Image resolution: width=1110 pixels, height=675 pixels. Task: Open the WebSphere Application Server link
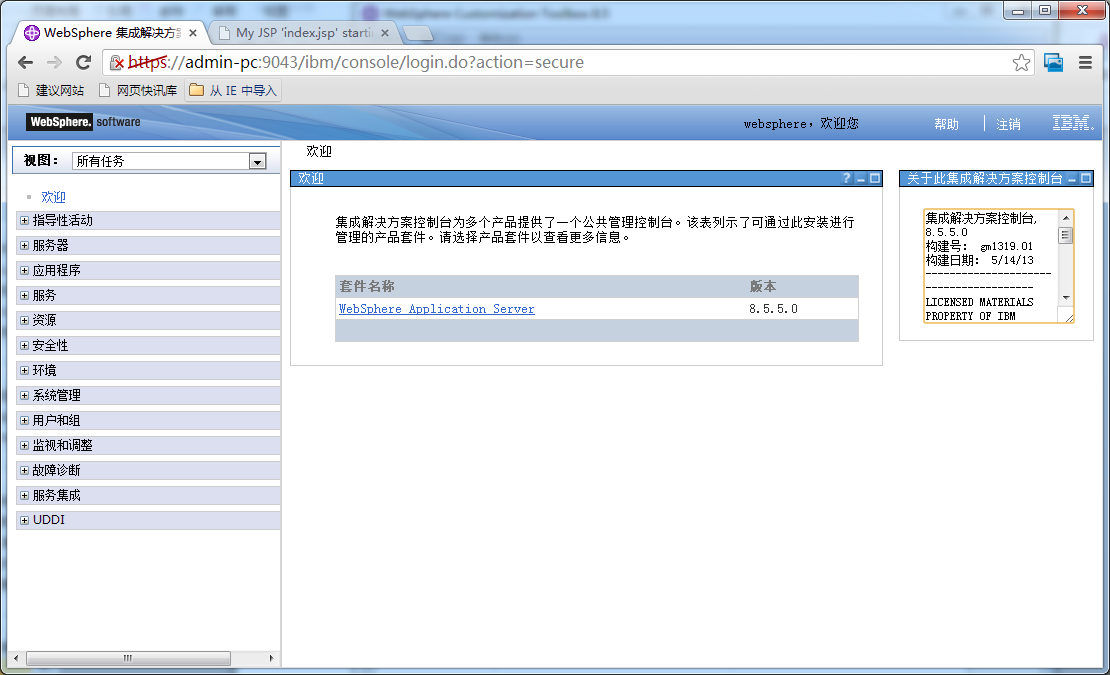click(436, 308)
